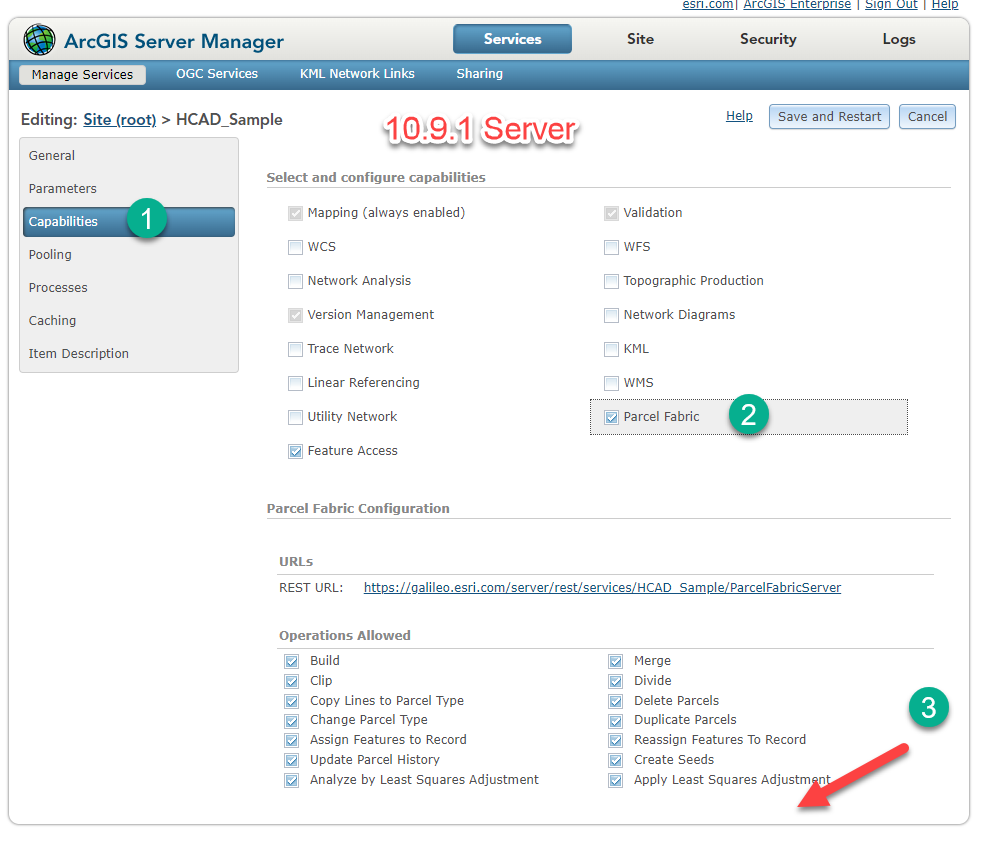
Task: Uncheck Delete Parcels operation
Action: click(x=616, y=701)
